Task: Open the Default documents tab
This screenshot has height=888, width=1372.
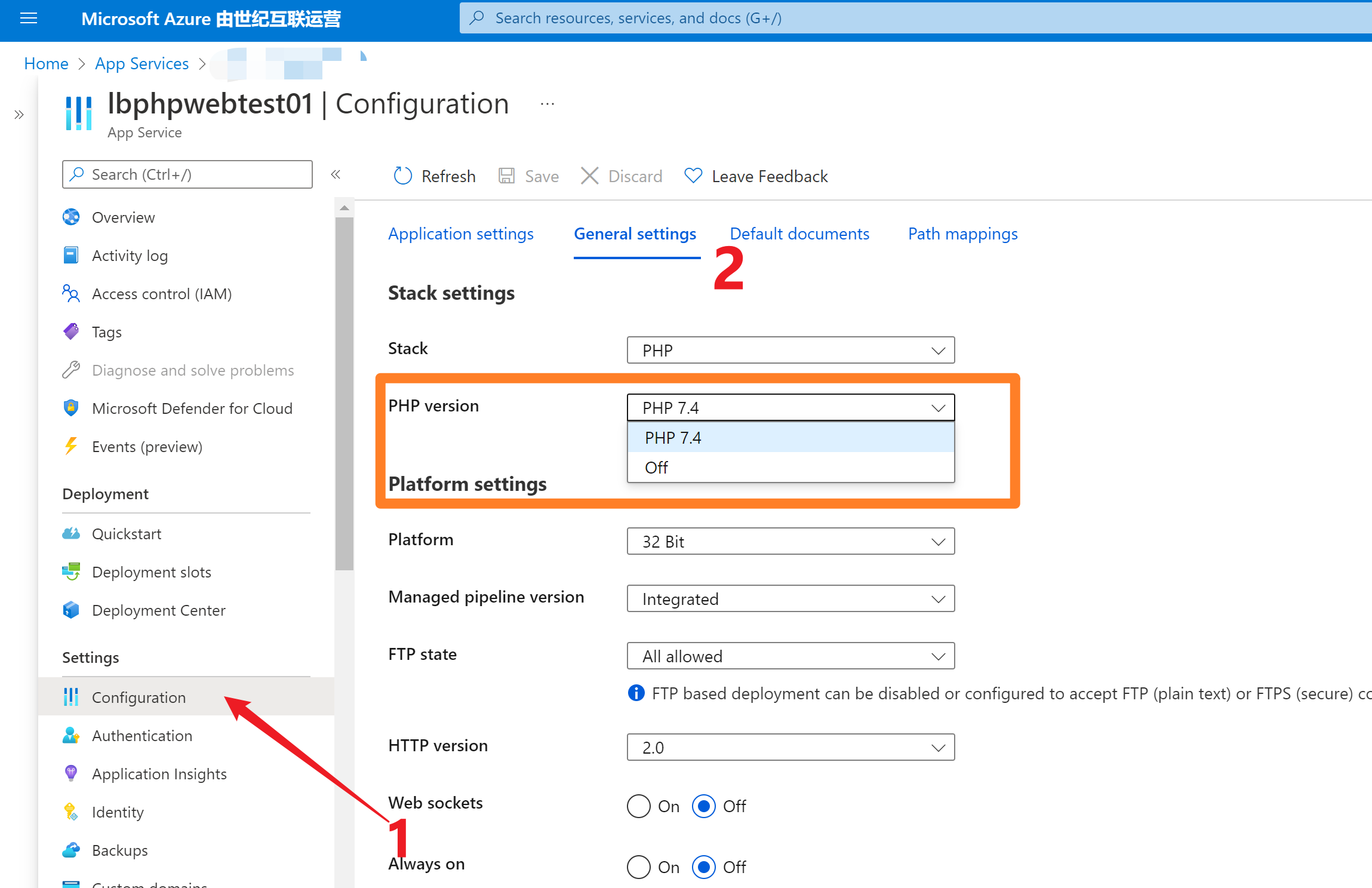Action: pyautogui.click(x=800, y=234)
